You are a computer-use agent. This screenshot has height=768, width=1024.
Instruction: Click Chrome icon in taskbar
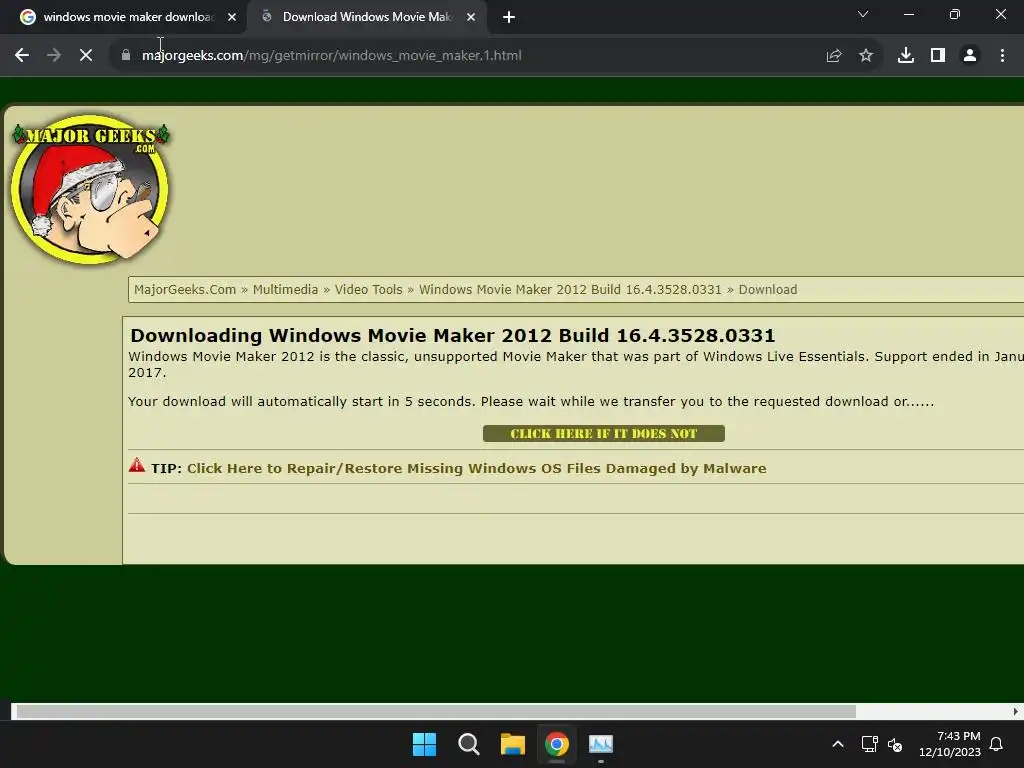556,744
